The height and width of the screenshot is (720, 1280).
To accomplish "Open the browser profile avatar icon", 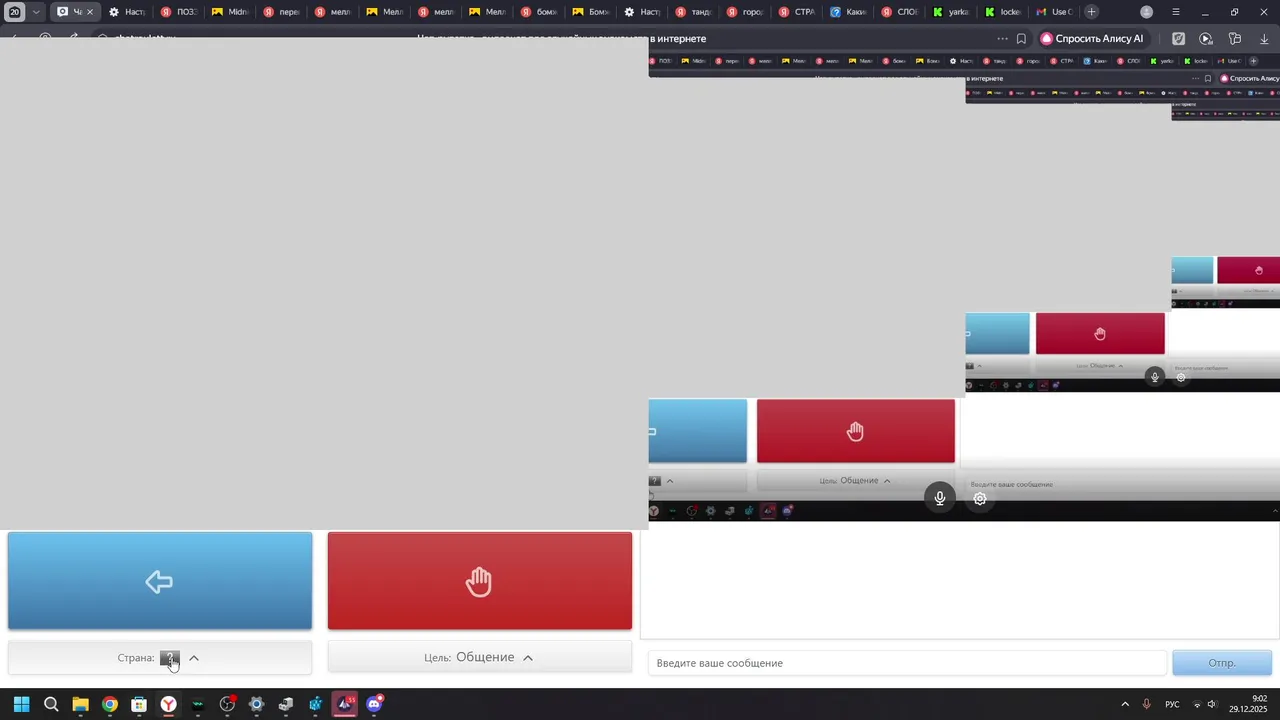I will [x=1146, y=12].
